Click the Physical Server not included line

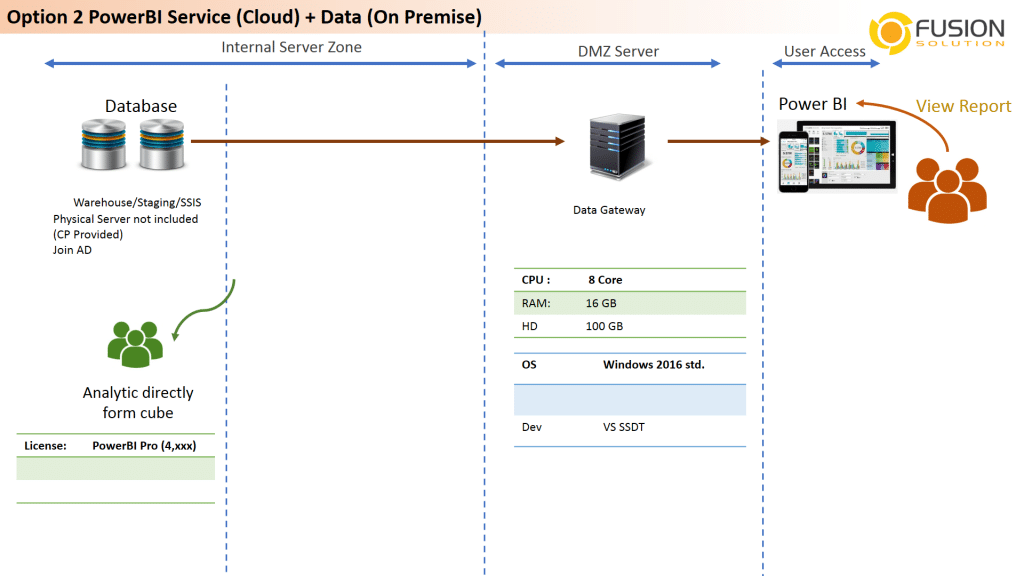[x=125, y=219]
